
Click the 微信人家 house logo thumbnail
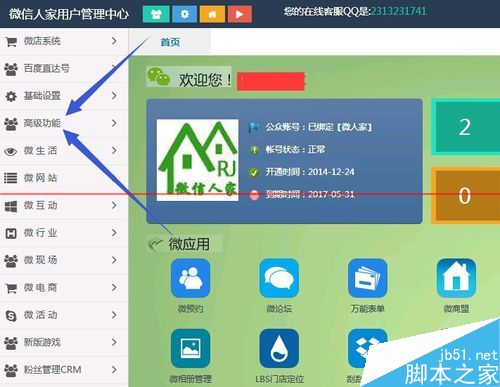point(198,160)
